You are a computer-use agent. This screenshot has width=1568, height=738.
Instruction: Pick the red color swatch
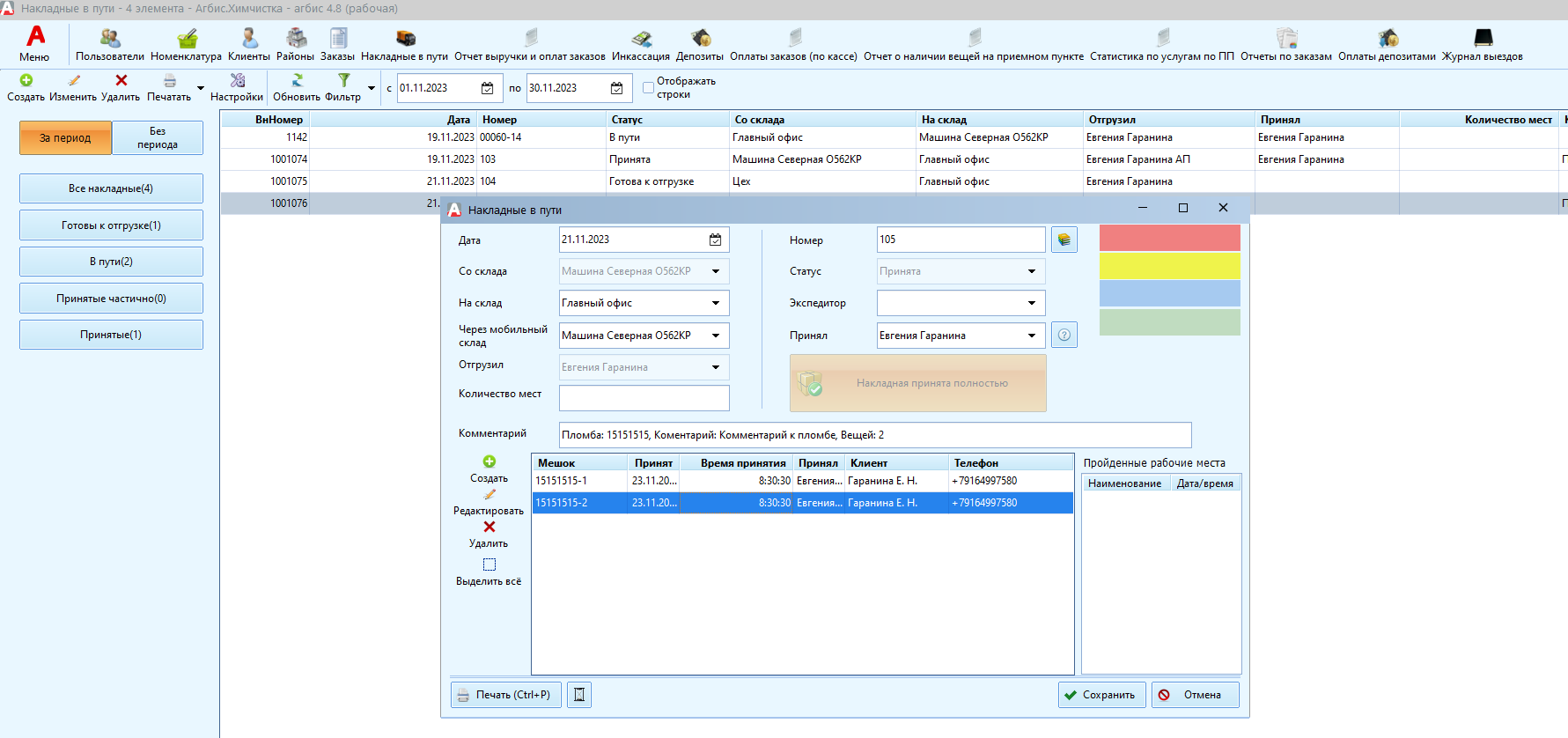click(1170, 238)
